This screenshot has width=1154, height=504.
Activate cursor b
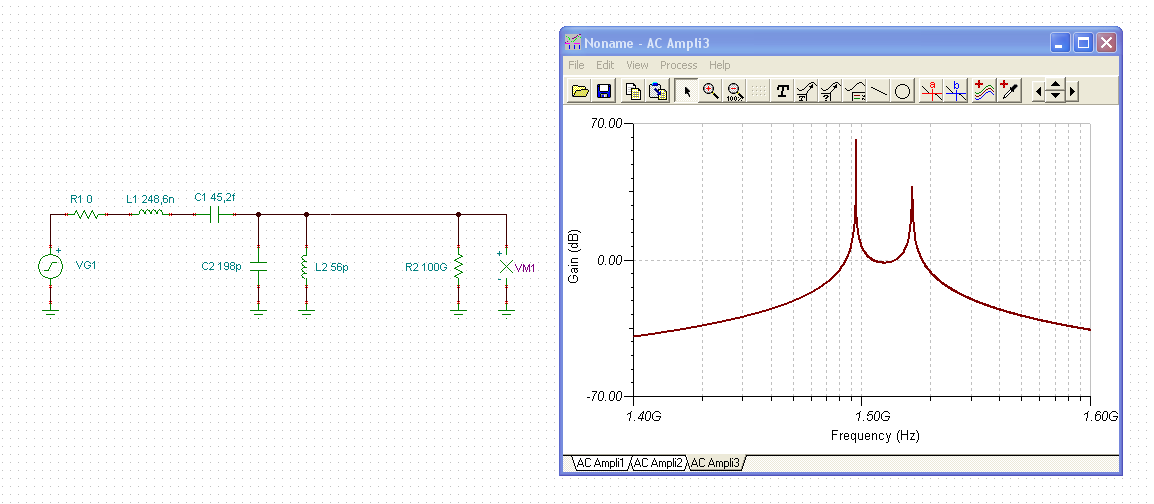point(956,91)
